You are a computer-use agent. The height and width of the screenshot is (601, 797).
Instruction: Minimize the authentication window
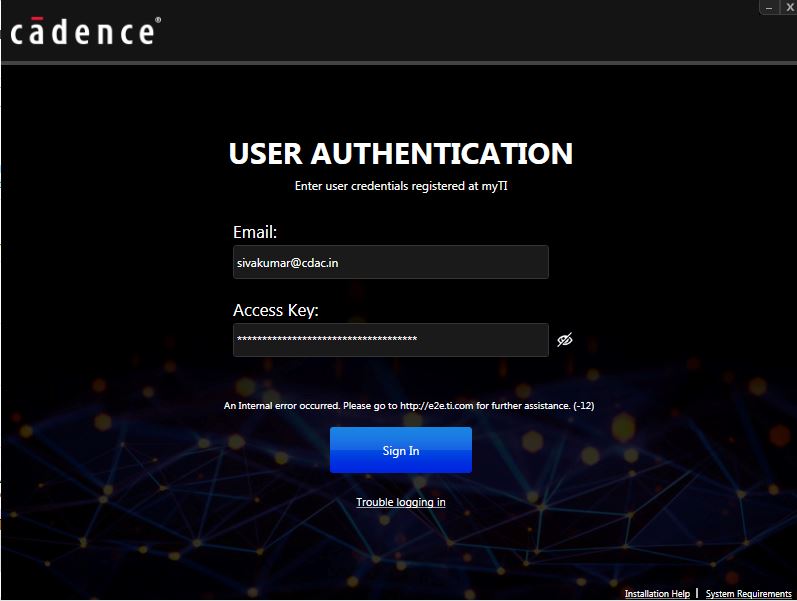769,7
